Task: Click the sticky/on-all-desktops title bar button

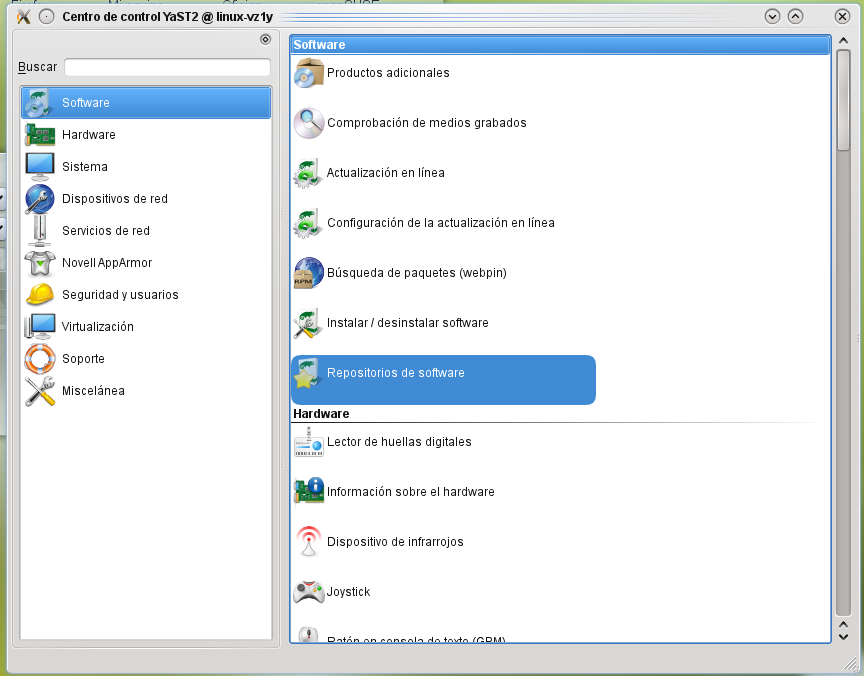Action: pyautogui.click(x=47, y=17)
